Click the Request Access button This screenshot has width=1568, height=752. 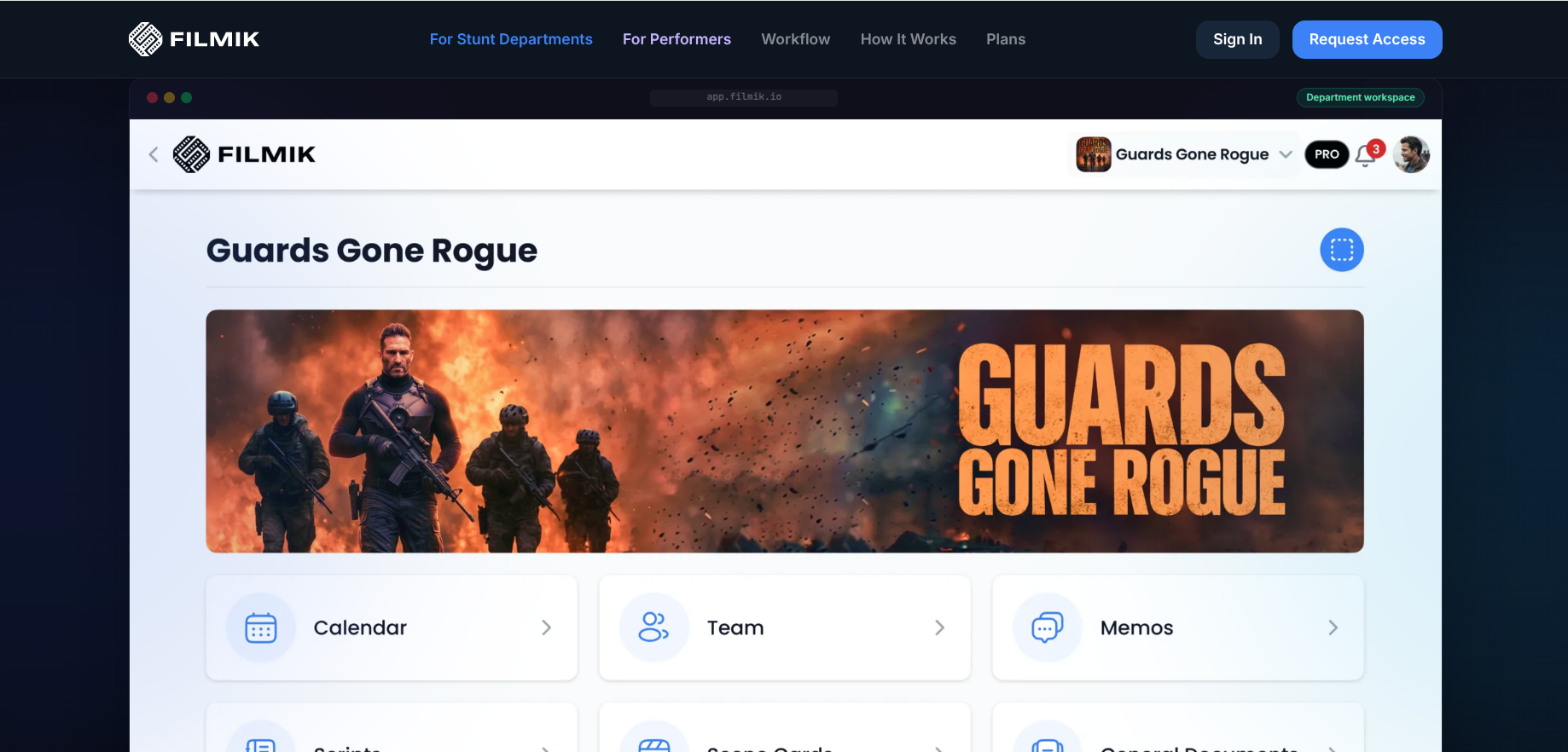(1367, 39)
